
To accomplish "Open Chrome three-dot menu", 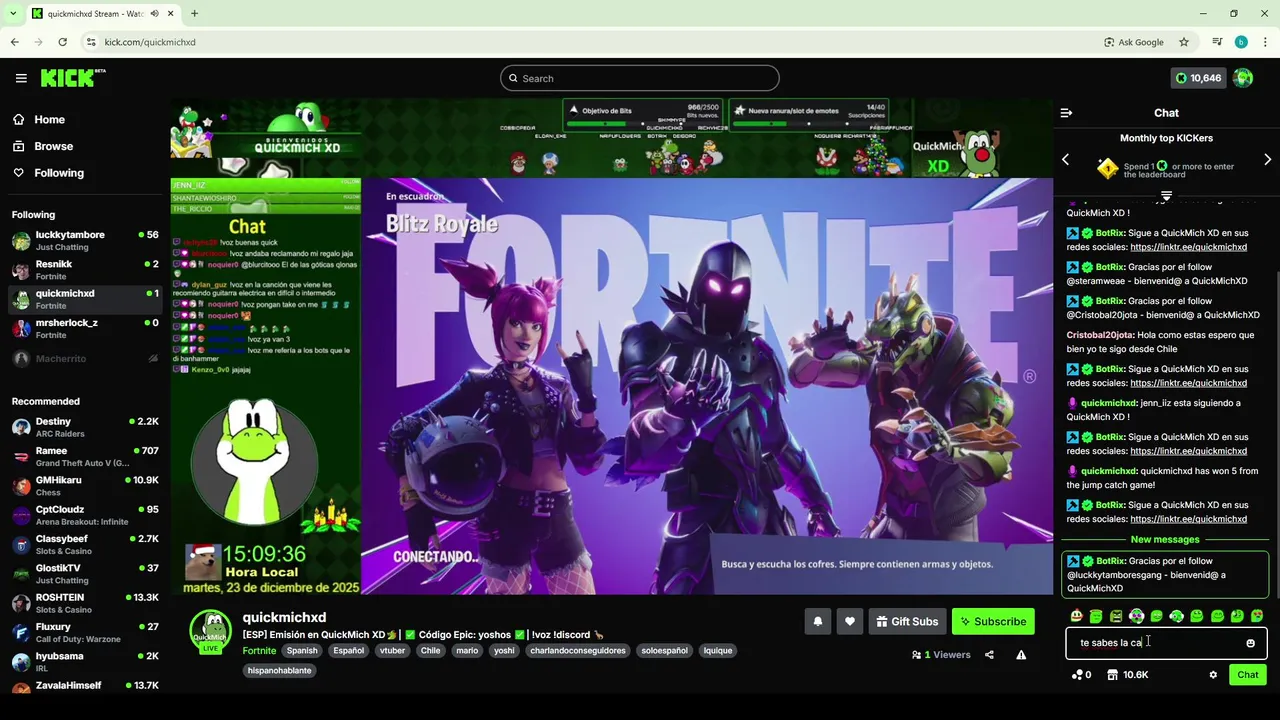I will tap(1265, 42).
